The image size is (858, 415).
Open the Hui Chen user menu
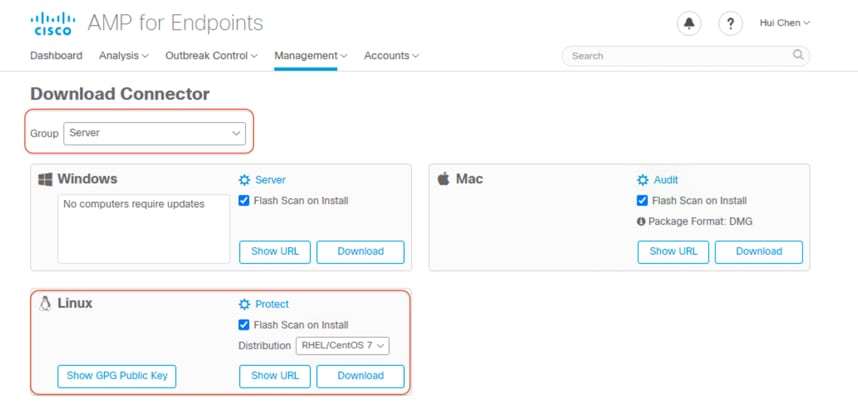click(785, 23)
